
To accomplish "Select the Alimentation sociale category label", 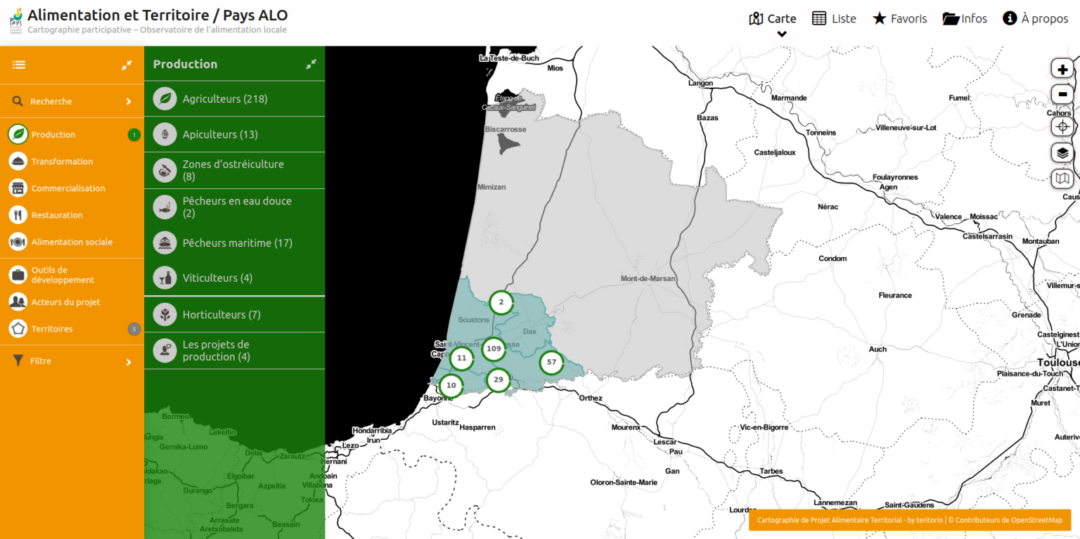I will point(72,242).
